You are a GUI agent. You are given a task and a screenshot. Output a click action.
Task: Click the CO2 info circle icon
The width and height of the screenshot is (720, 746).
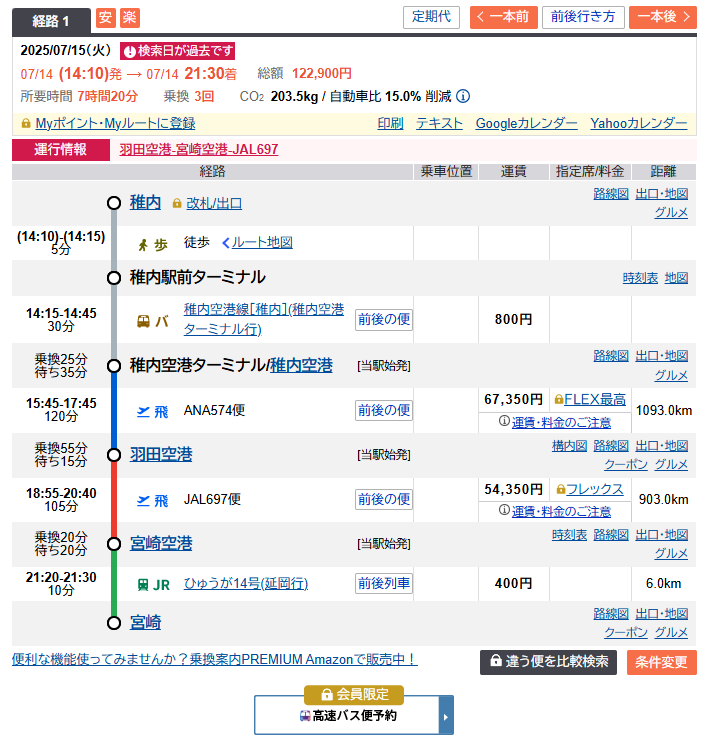pos(463,97)
